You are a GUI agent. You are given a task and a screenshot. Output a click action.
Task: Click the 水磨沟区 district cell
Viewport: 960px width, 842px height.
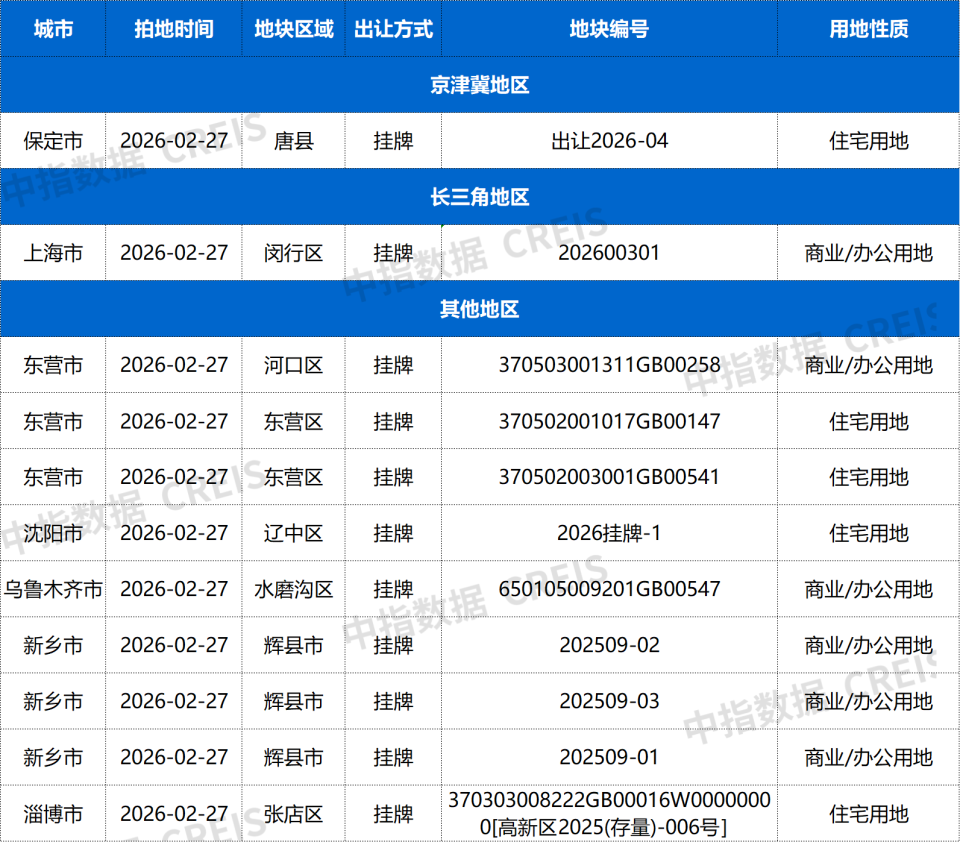293,589
